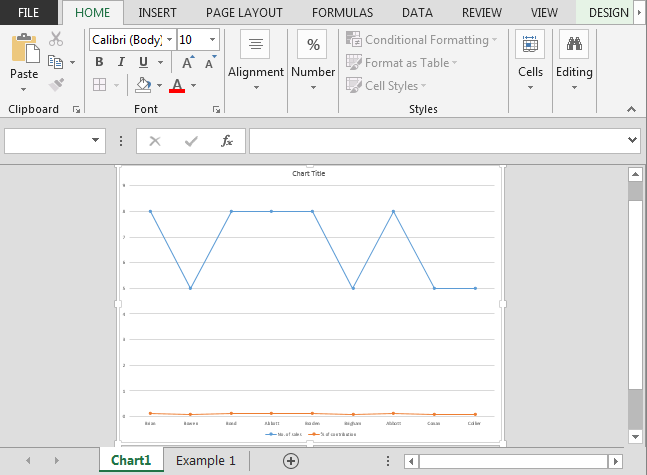Click the Conditional Formatting icon
The image size is (647, 475).
(x=354, y=39)
